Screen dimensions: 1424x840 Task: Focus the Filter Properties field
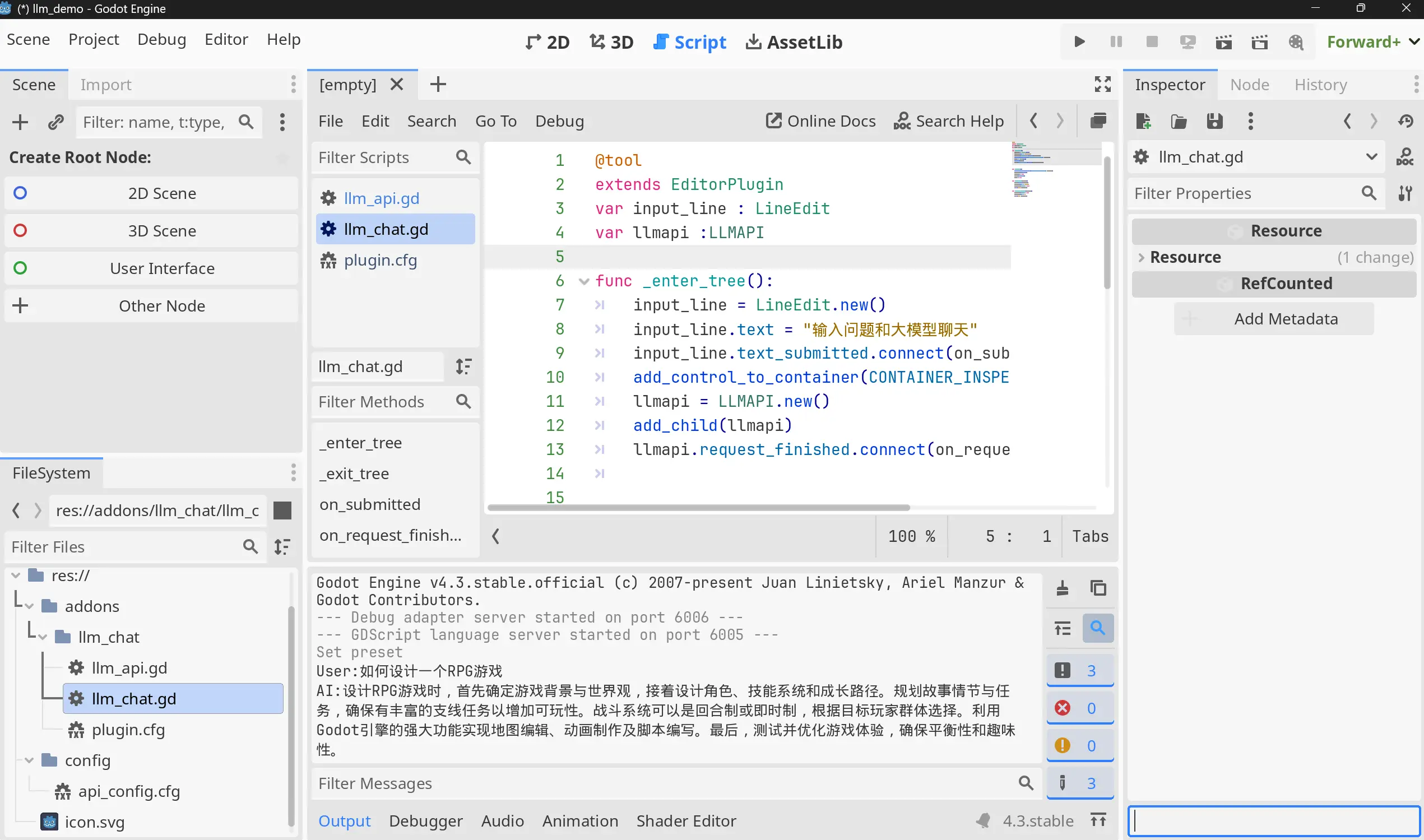pyautogui.click(x=1256, y=193)
